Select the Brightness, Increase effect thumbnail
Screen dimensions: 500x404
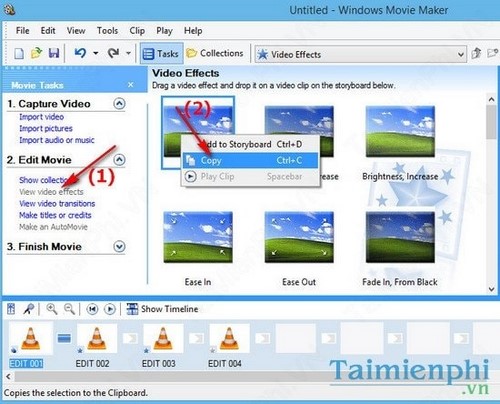pos(400,131)
